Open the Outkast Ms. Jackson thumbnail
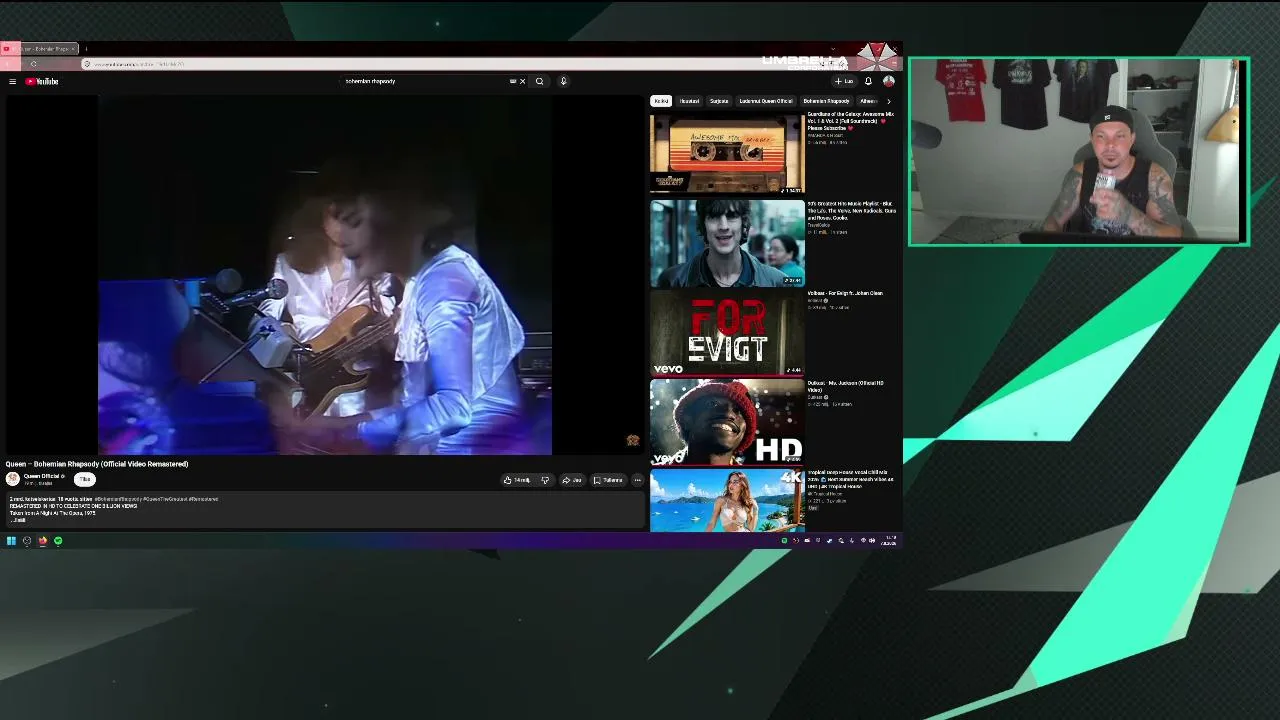This screenshot has width=1280, height=720. click(x=727, y=422)
